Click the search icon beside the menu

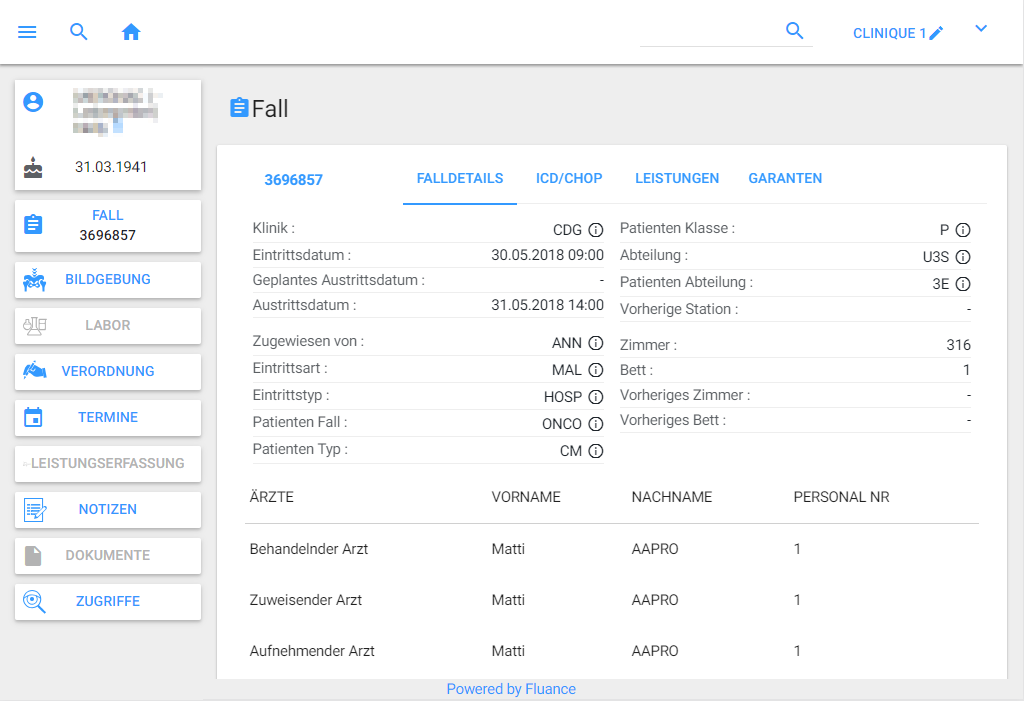79,32
